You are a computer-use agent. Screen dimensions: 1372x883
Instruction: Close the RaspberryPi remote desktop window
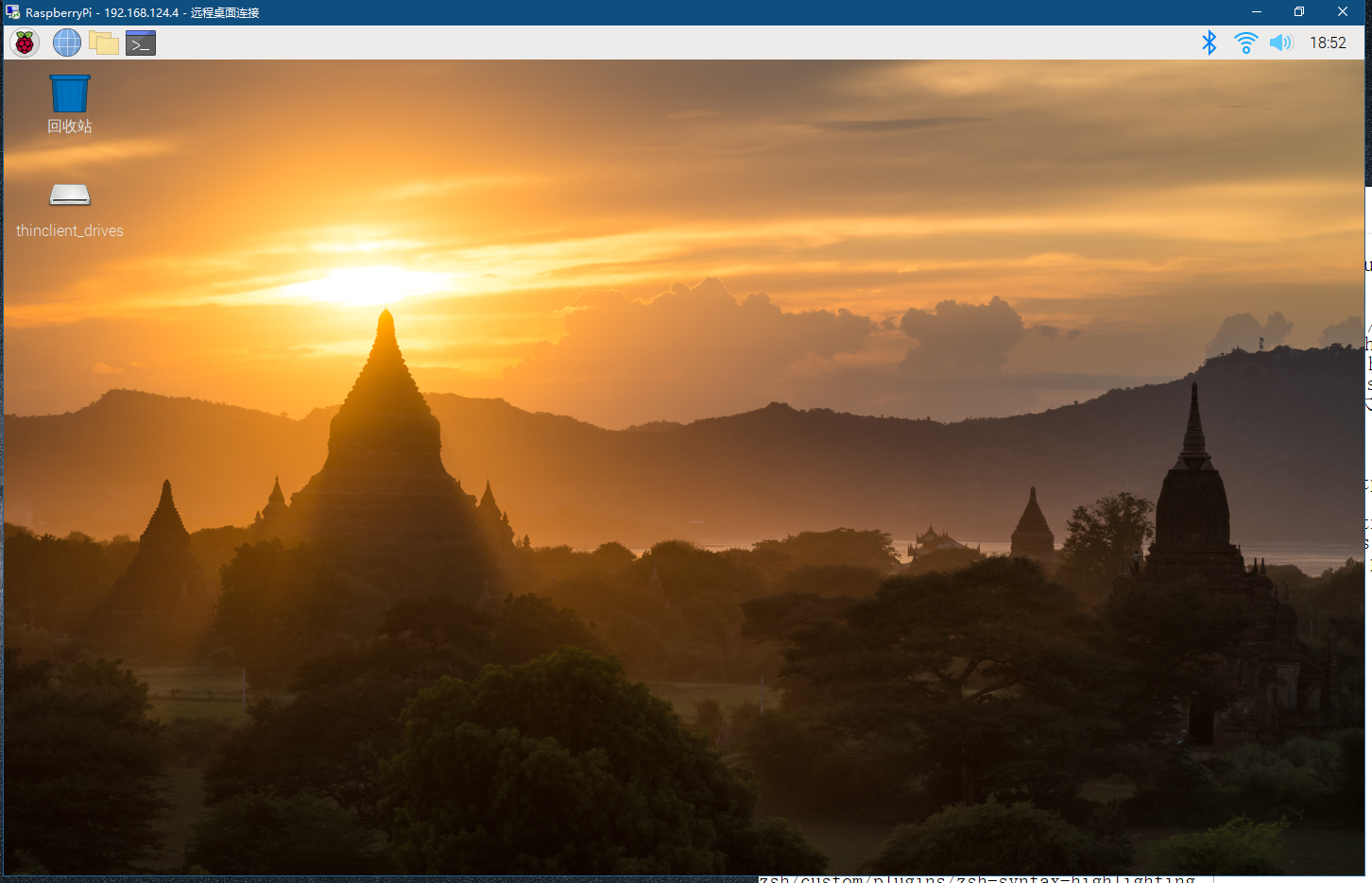pos(1343,12)
